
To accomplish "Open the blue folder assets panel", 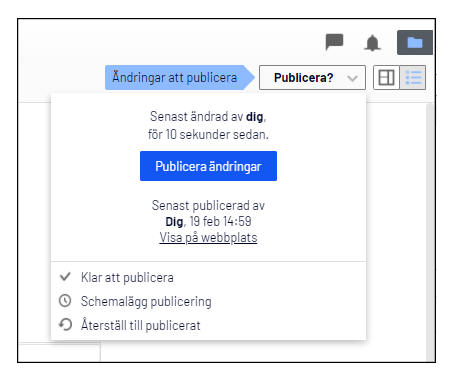I will [415, 42].
